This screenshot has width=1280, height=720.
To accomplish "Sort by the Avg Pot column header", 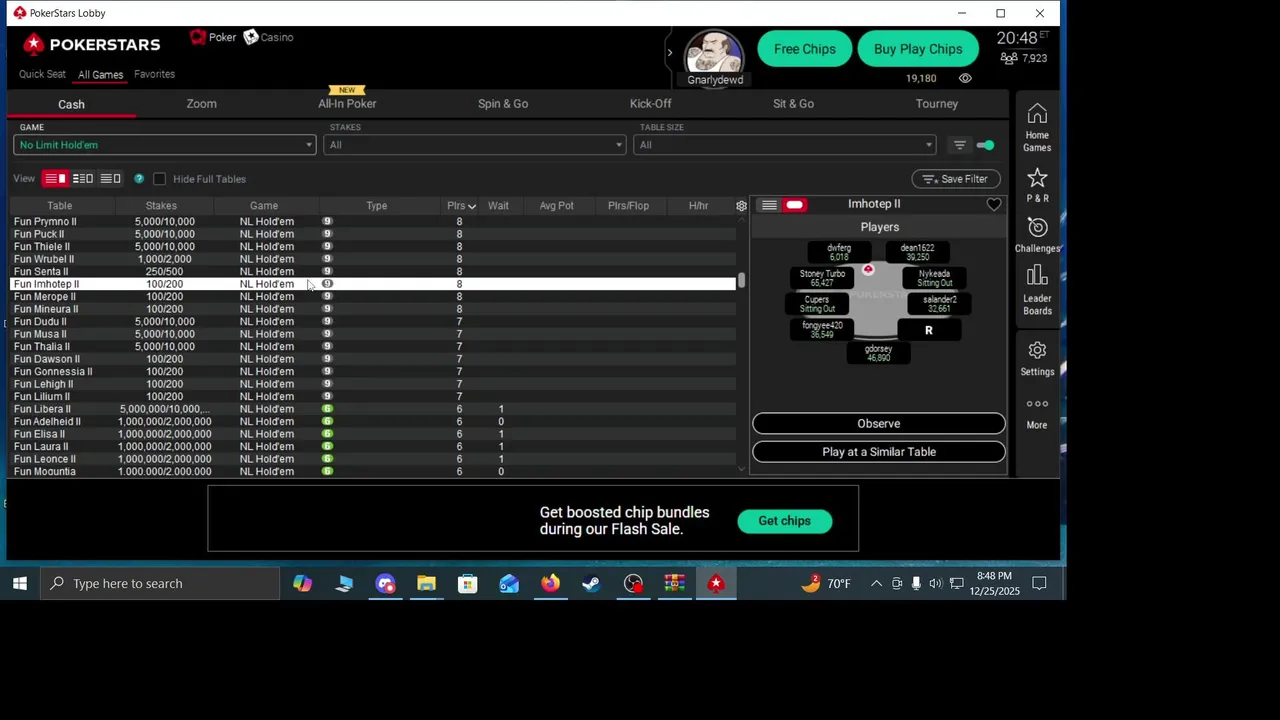I will pyautogui.click(x=556, y=206).
